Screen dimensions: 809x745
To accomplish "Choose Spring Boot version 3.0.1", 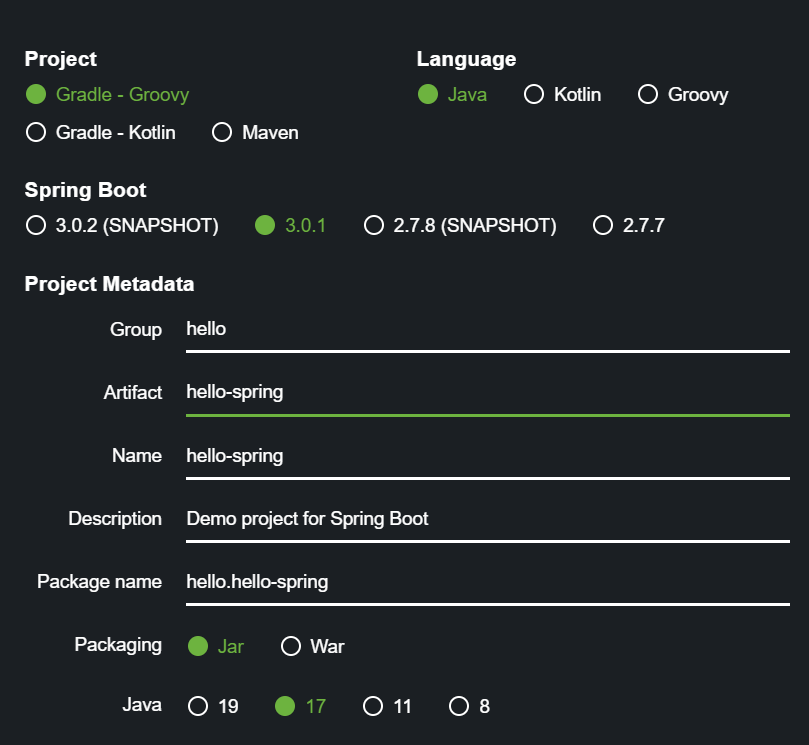I will click(265, 225).
